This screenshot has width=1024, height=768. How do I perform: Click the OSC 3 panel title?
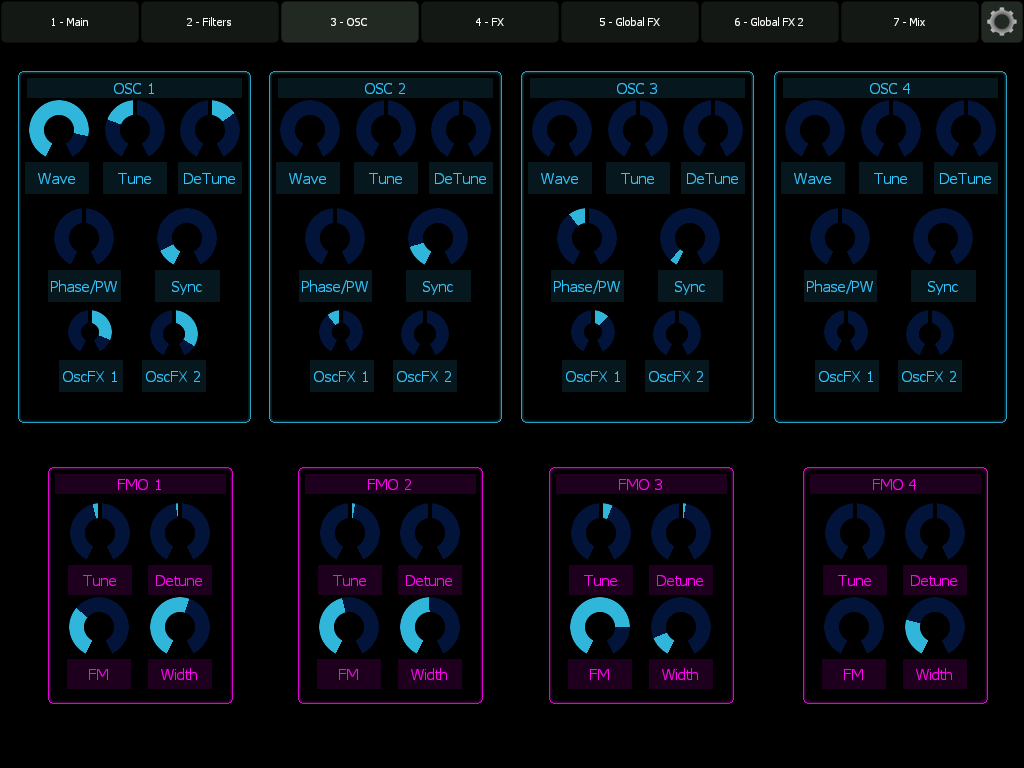tap(637, 88)
